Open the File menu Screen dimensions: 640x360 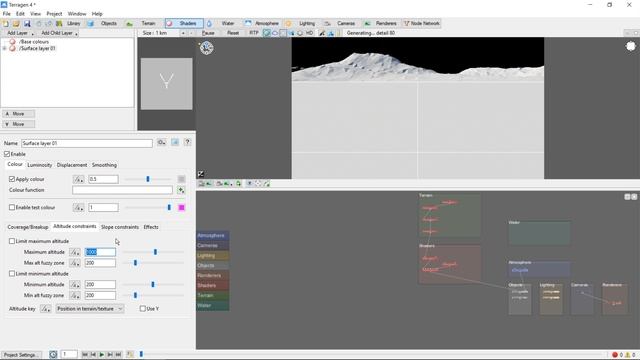pyautogui.click(x=7, y=14)
